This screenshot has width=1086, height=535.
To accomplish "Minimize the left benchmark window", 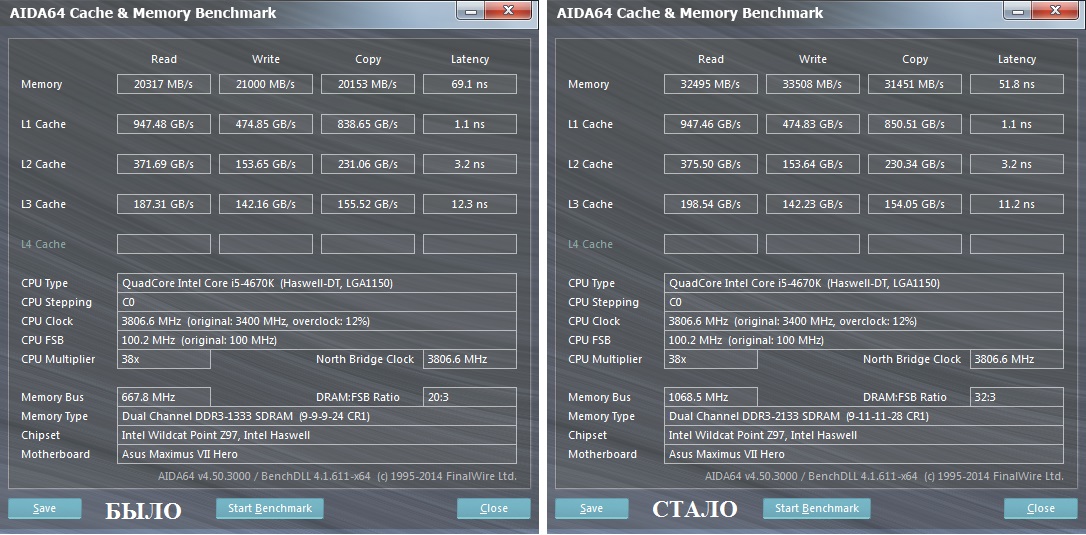I will tap(471, 10).
